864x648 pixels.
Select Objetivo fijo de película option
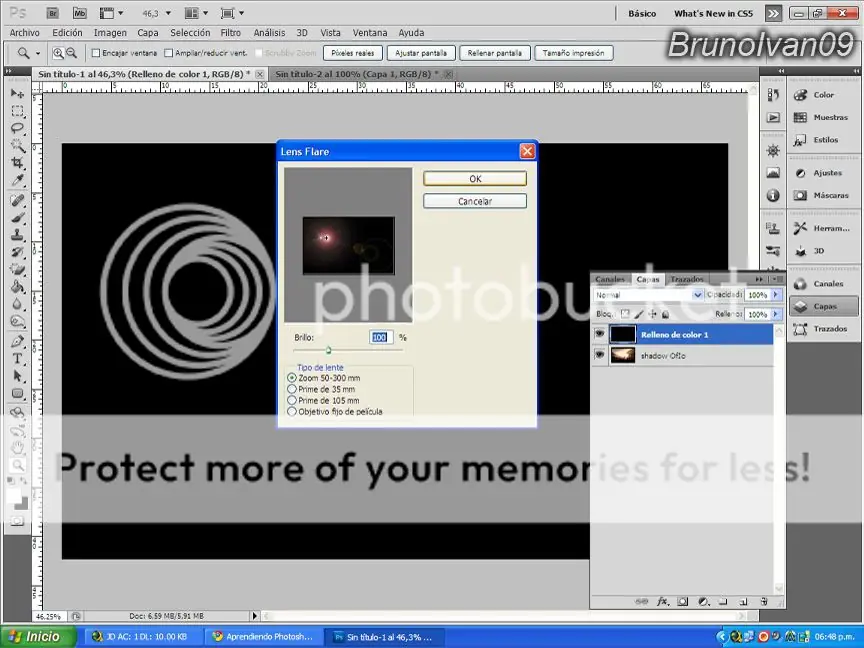tap(292, 412)
